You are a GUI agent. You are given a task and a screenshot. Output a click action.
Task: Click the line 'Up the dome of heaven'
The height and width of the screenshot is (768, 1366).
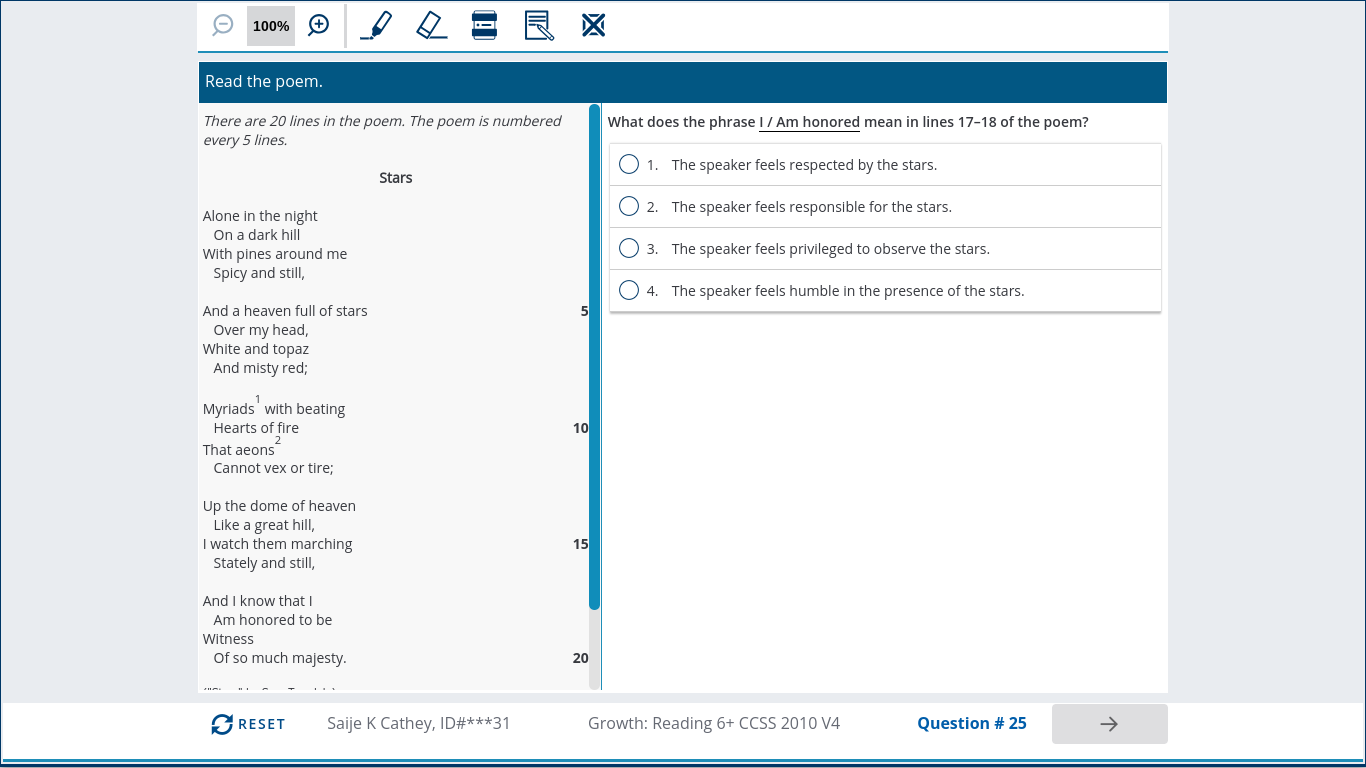[279, 506]
